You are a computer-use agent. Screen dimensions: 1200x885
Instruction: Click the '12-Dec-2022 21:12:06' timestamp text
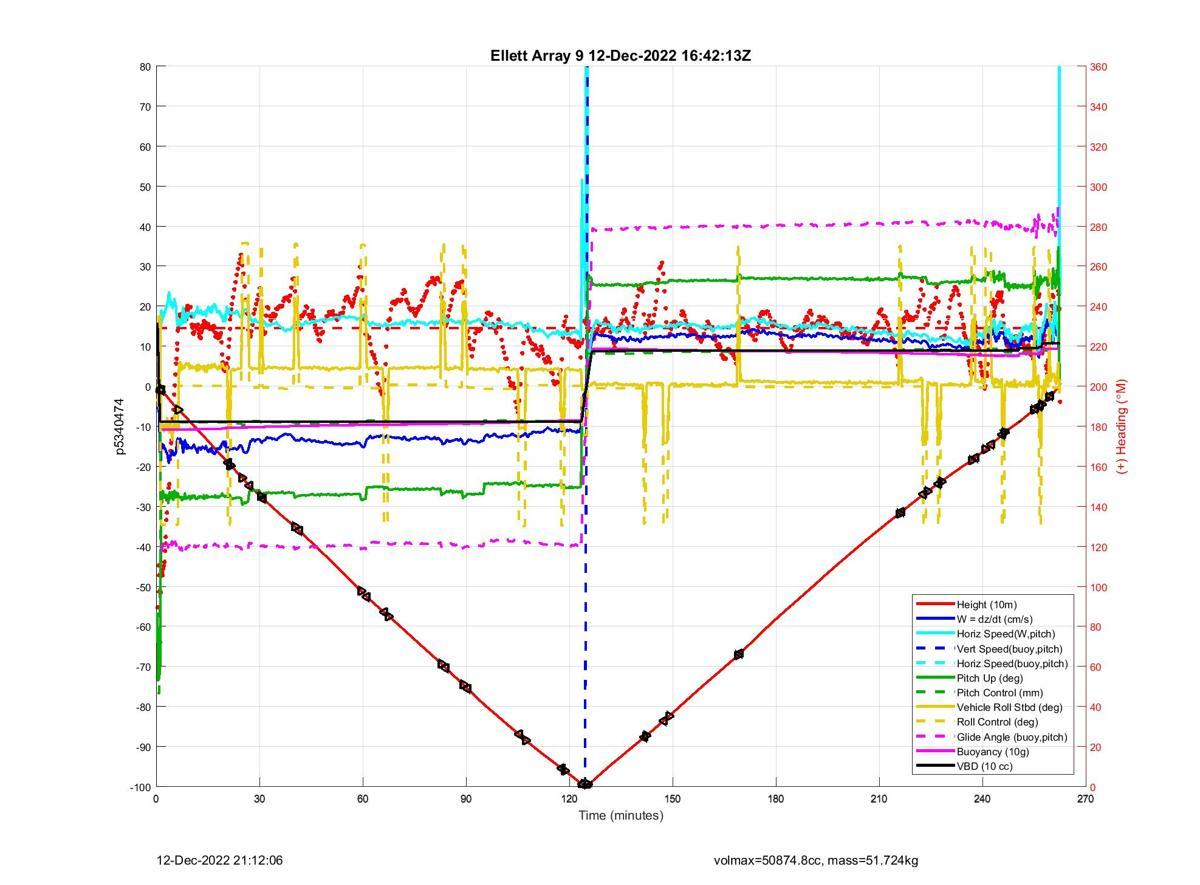[x=221, y=860]
